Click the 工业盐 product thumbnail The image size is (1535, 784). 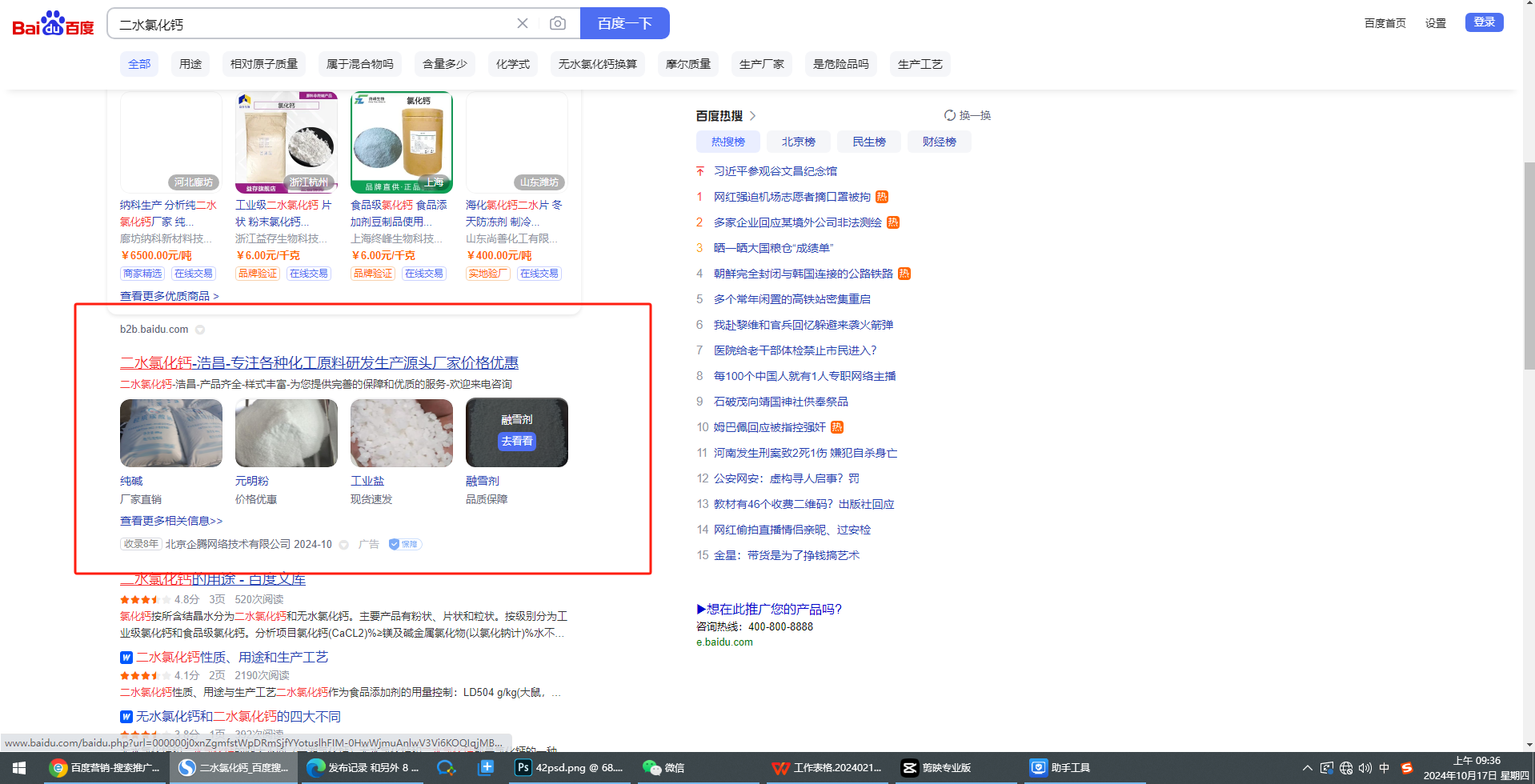click(402, 433)
